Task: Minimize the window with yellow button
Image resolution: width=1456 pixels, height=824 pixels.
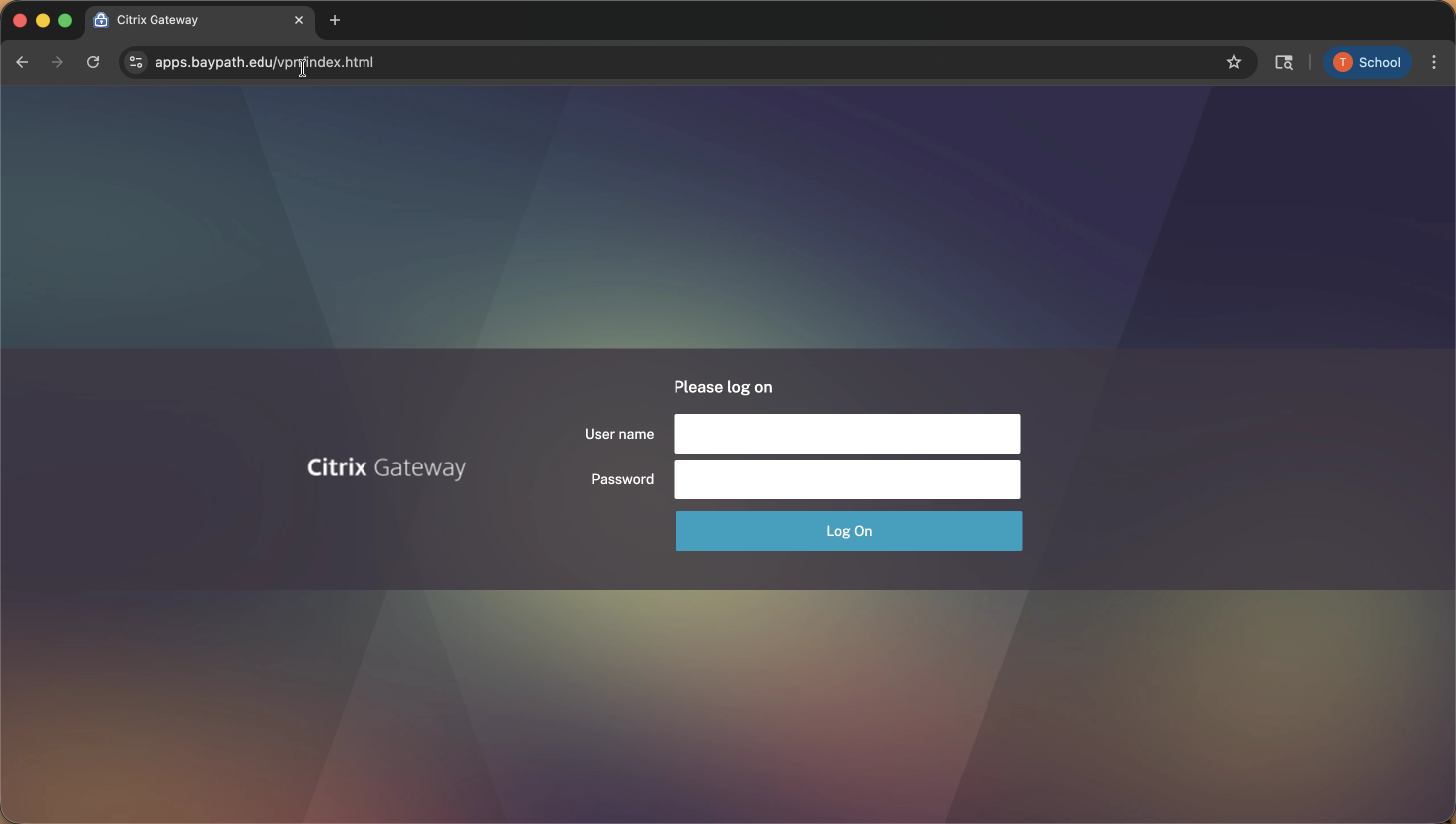Action: pos(43,20)
